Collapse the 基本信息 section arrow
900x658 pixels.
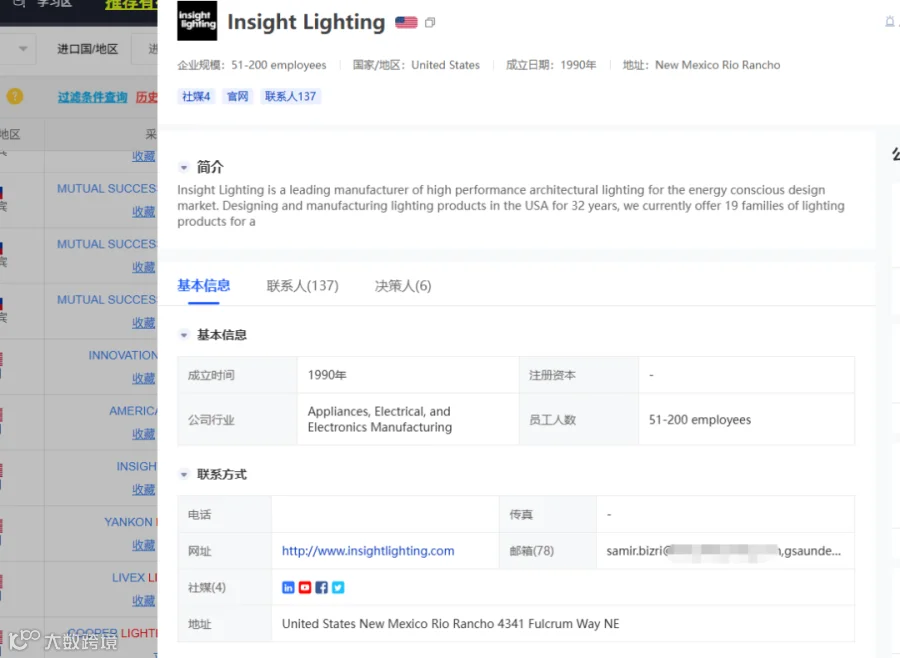[184, 335]
